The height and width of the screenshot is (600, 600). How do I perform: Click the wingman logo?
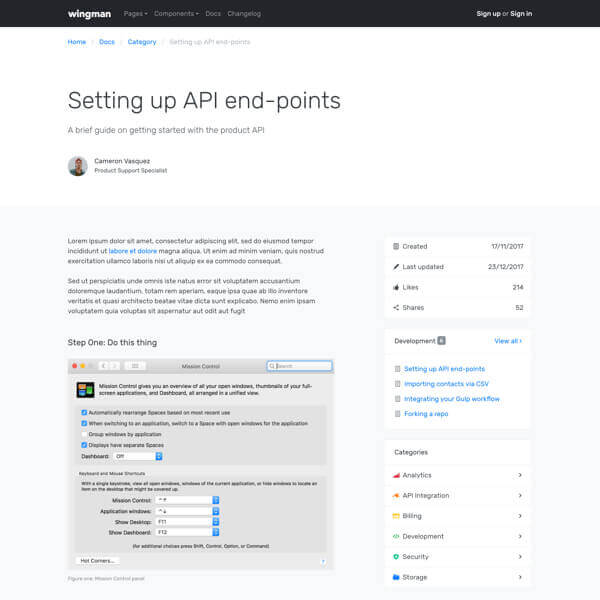click(89, 14)
